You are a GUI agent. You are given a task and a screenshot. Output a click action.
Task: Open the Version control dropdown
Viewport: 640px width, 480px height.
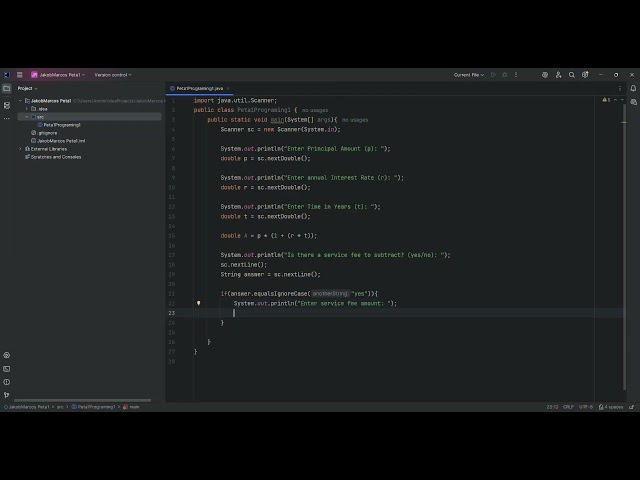[113, 75]
